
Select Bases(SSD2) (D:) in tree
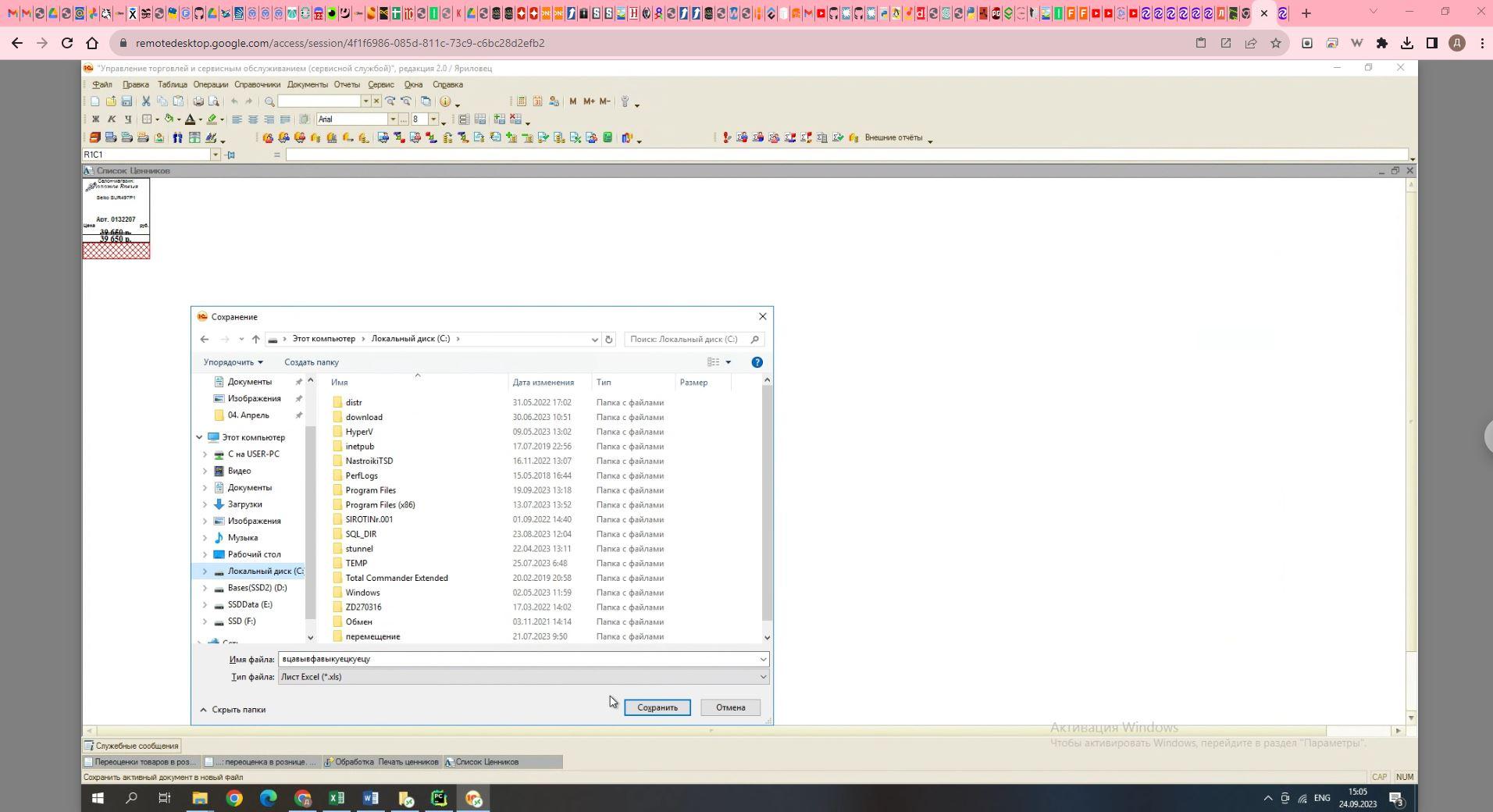click(x=257, y=588)
